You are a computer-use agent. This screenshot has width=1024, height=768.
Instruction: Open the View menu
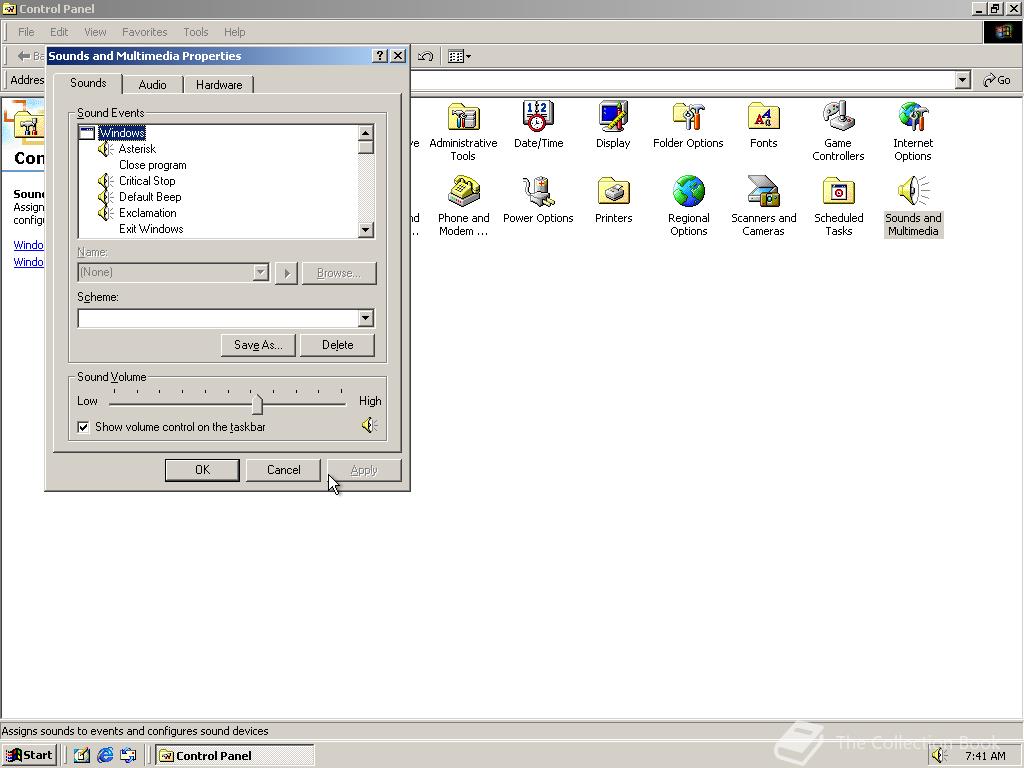pos(95,32)
